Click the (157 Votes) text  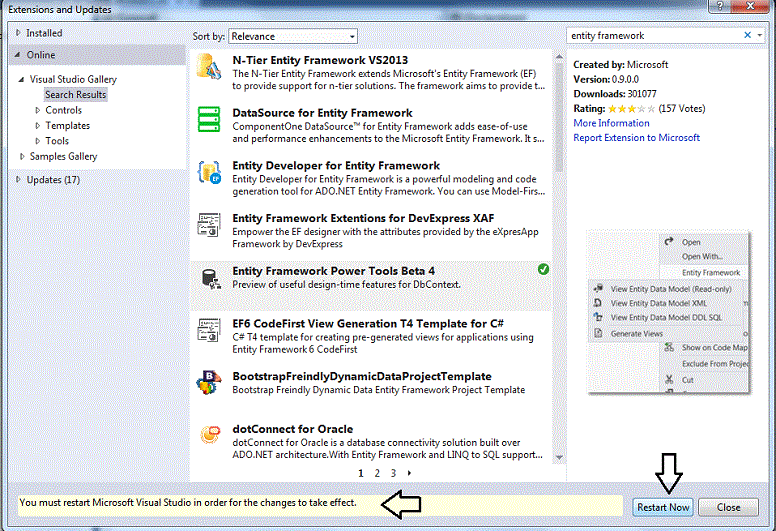click(x=681, y=109)
